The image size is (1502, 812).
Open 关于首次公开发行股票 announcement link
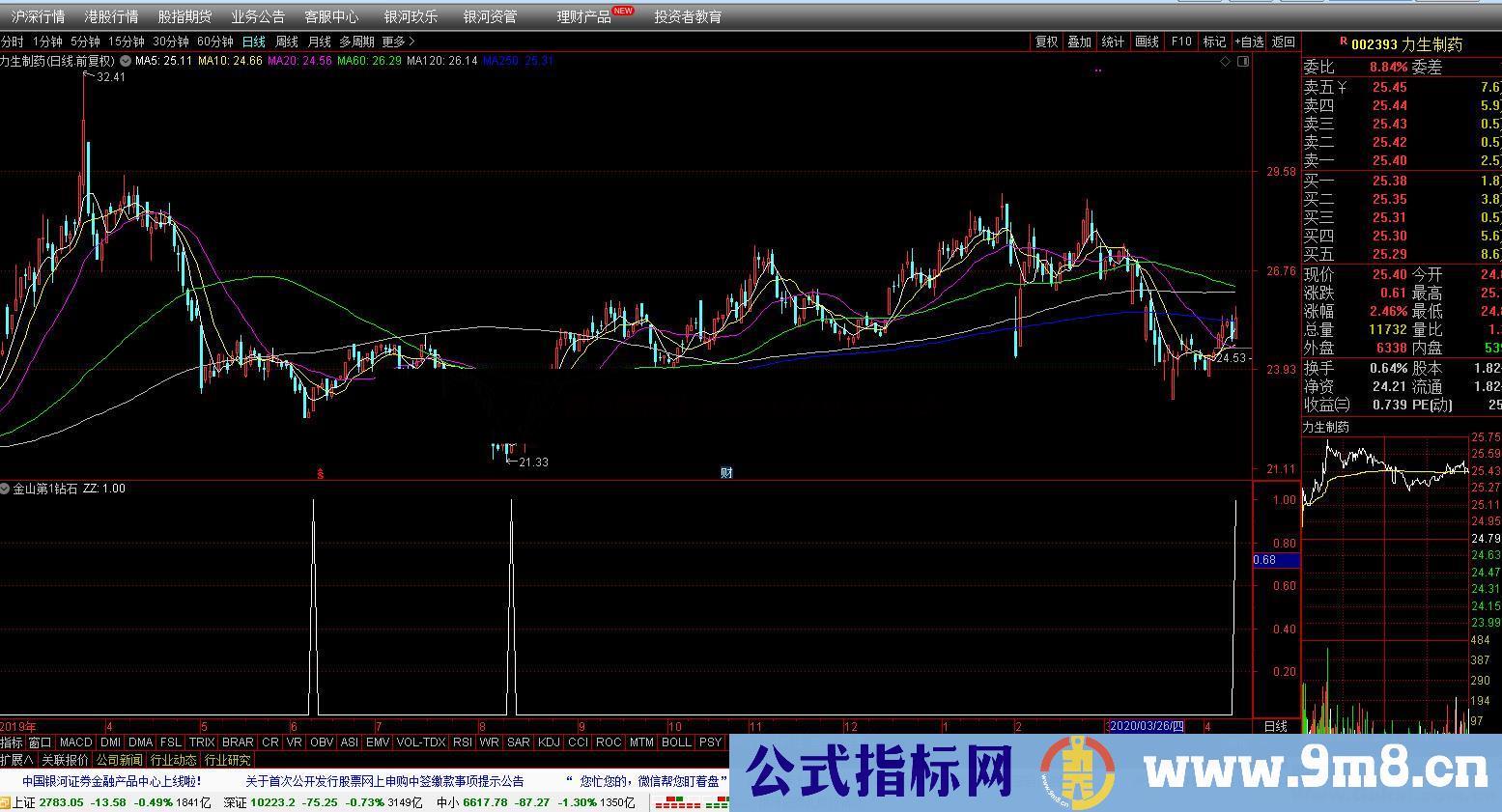click(x=384, y=781)
